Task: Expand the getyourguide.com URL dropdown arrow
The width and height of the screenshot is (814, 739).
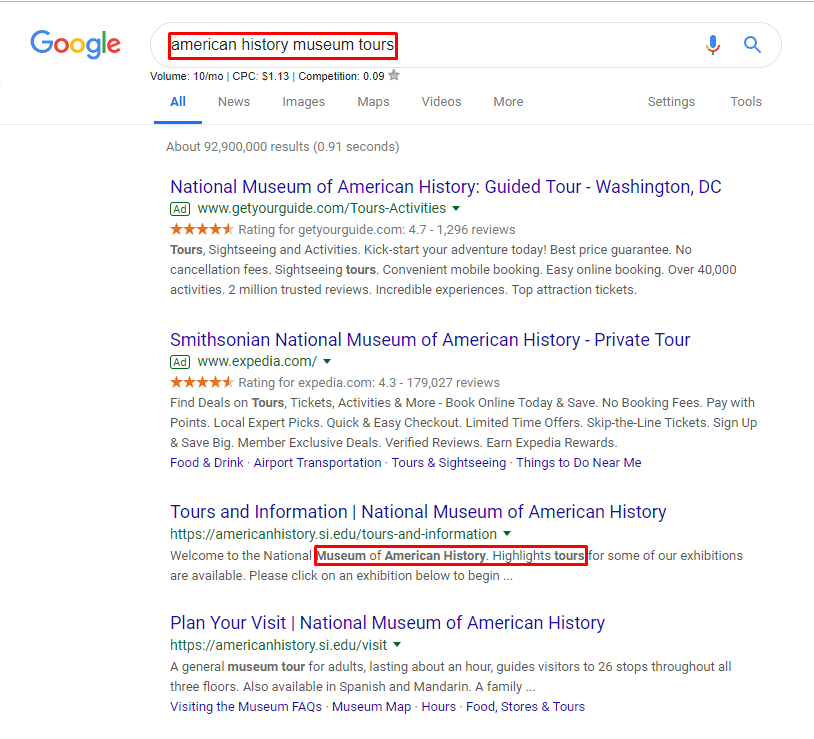Action: 456,208
